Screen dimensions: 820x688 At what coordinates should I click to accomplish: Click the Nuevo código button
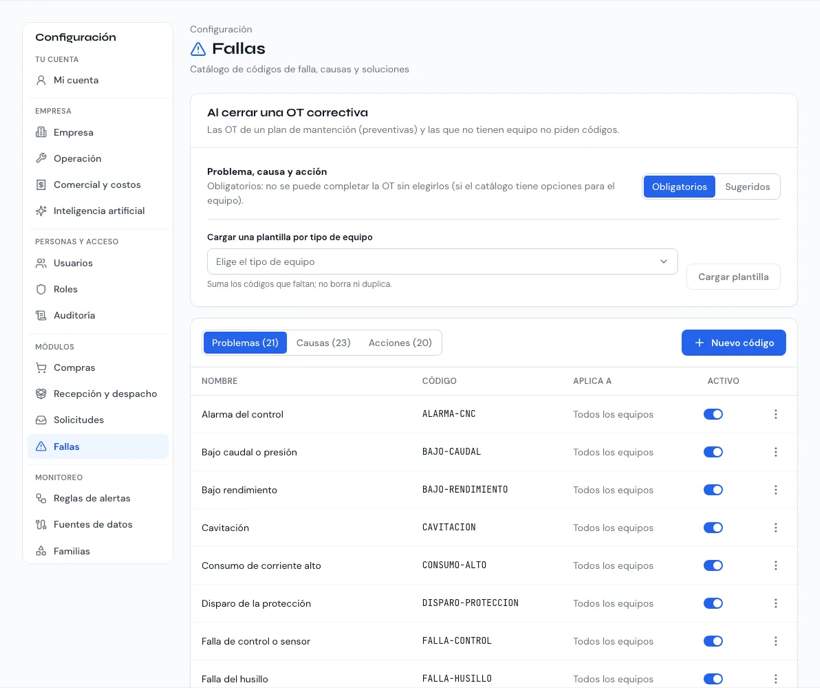click(734, 342)
